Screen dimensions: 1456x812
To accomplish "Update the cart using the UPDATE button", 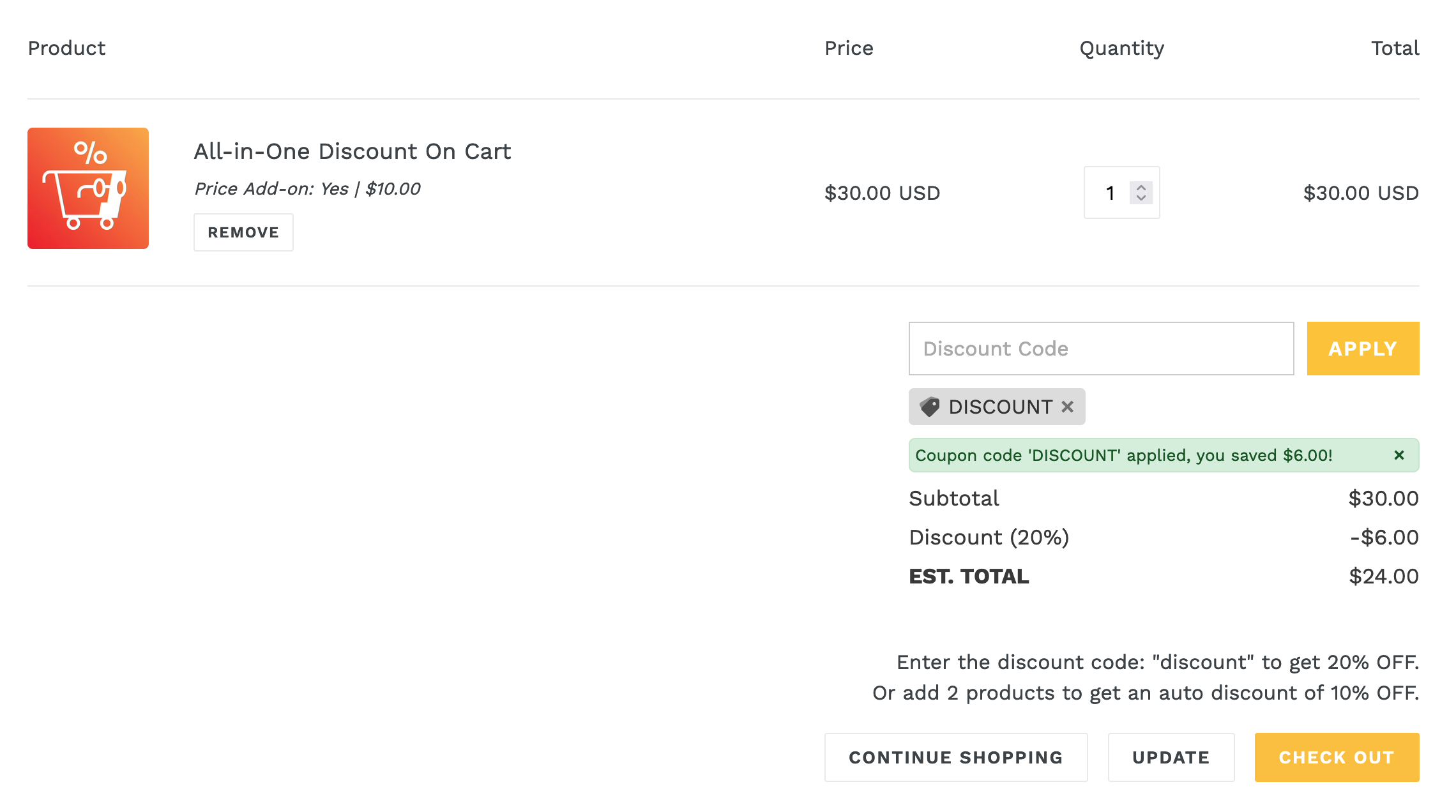I will [1171, 757].
